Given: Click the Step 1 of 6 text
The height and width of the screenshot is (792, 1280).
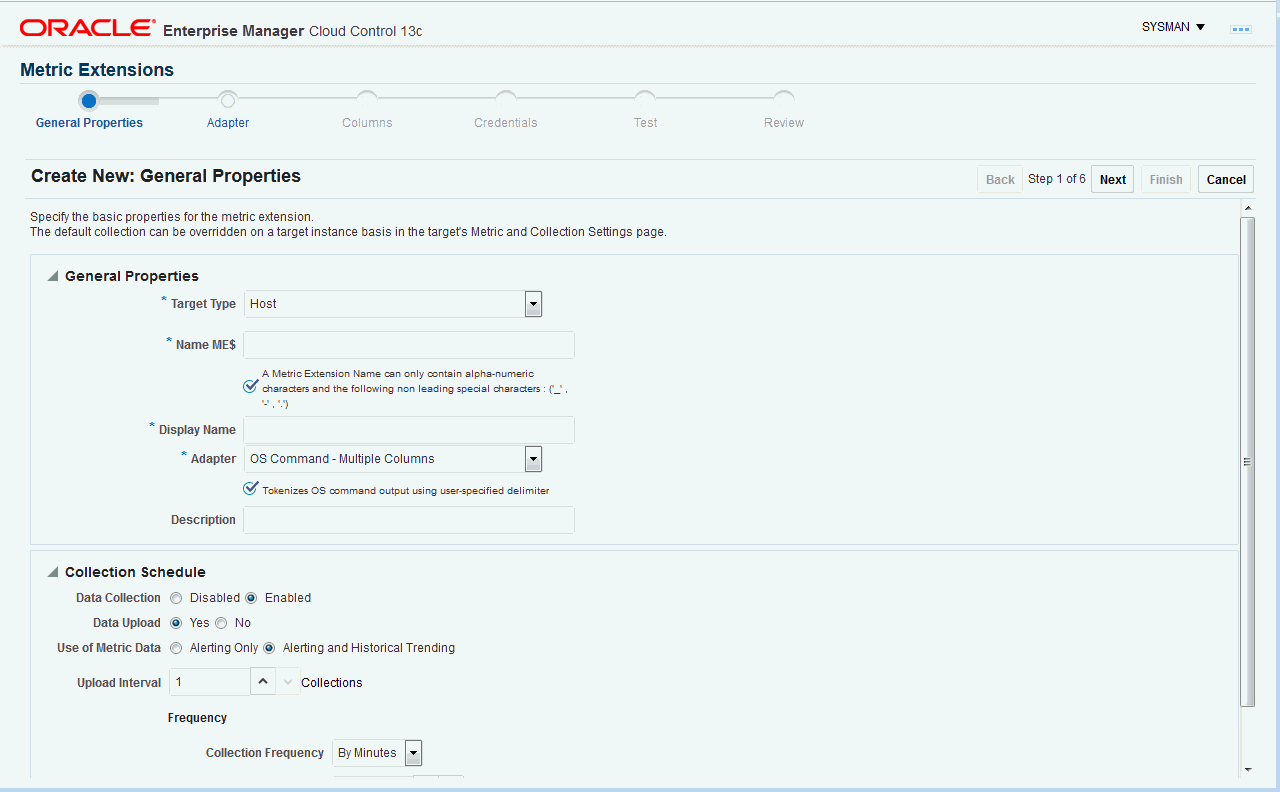Looking at the screenshot, I should 1057,179.
